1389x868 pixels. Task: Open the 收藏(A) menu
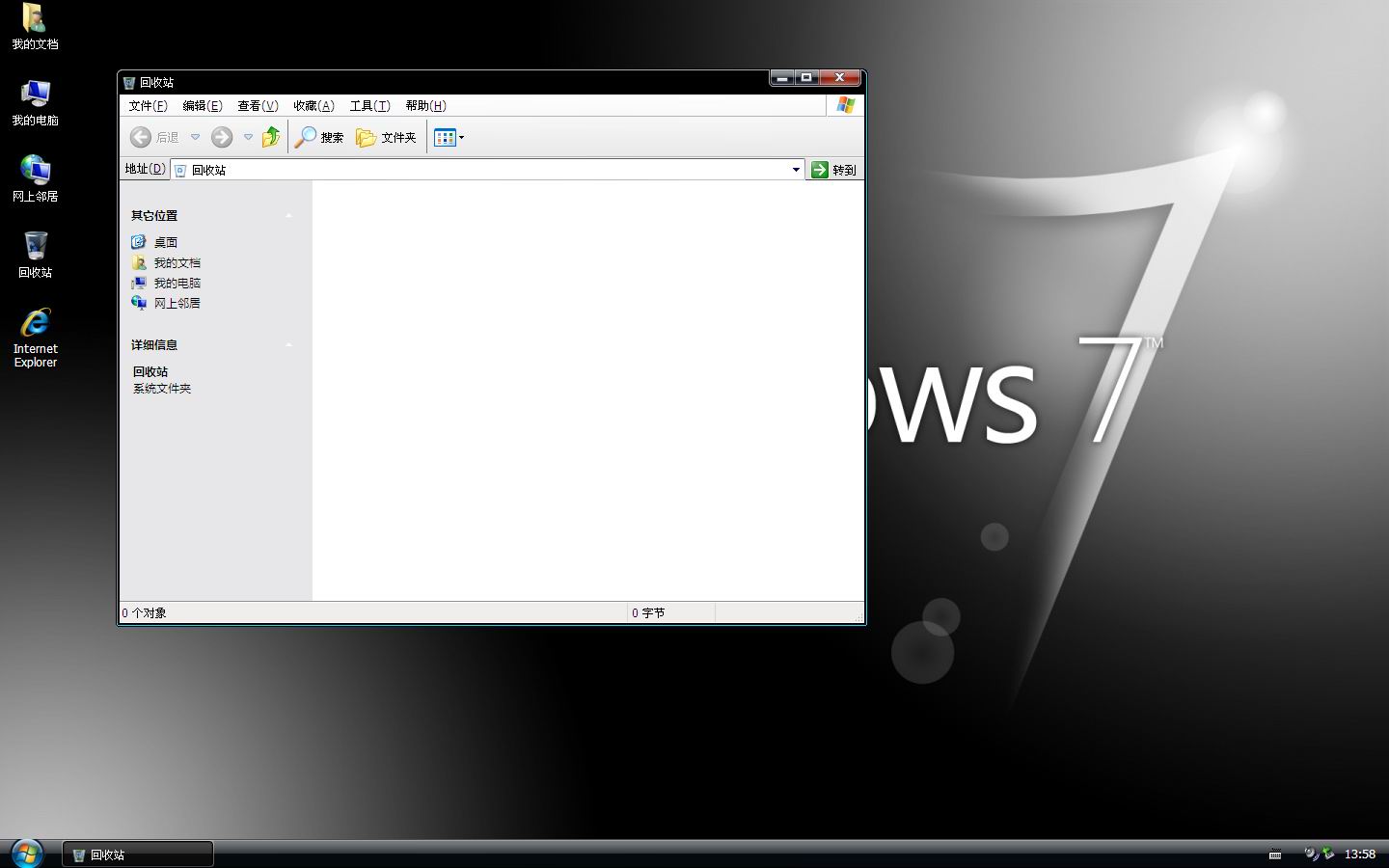tap(313, 106)
